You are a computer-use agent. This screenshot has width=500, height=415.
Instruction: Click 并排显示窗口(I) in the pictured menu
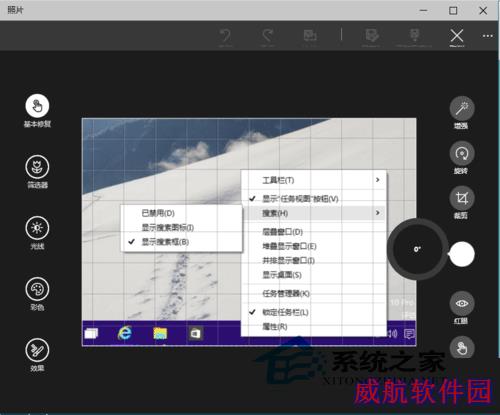pos(288,260)
